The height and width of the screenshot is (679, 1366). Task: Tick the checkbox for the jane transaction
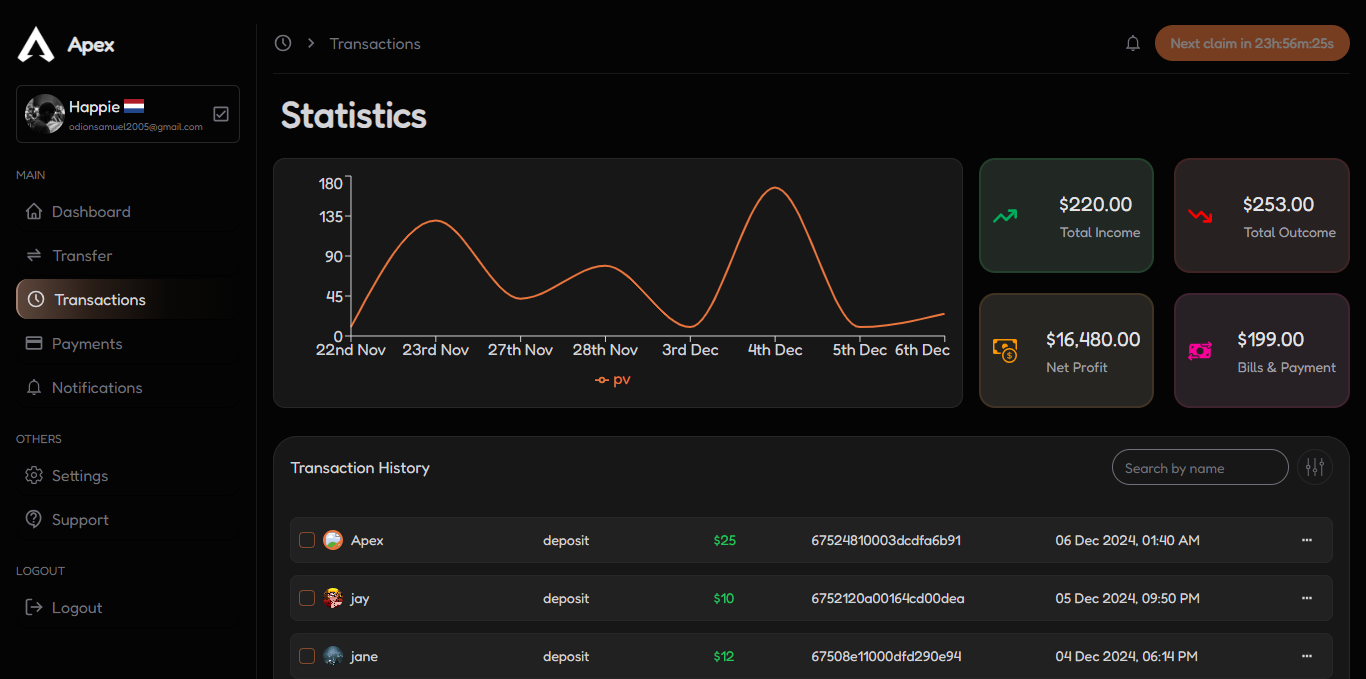(x=307, y=656)
